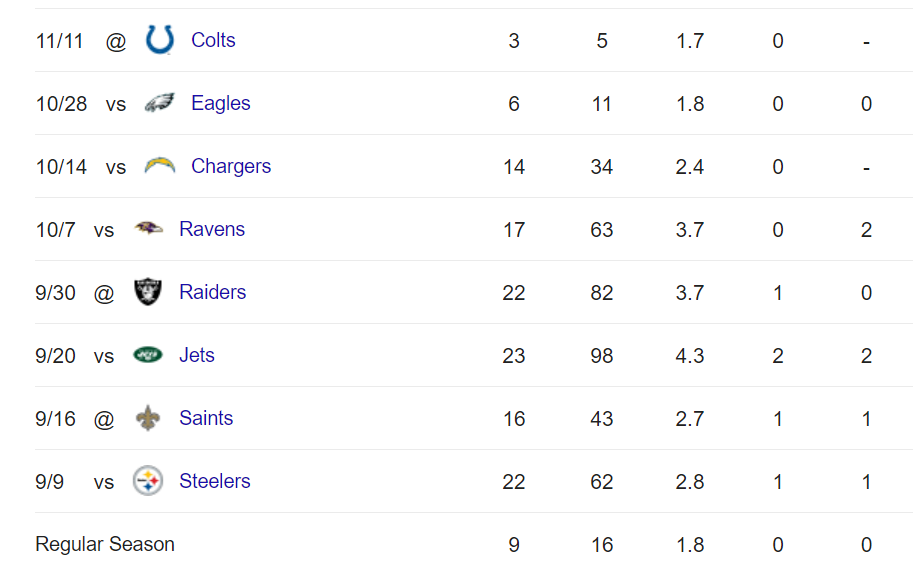913x581 pixels.
Task: Click the Ravens team logo
Action: point(148,228)
